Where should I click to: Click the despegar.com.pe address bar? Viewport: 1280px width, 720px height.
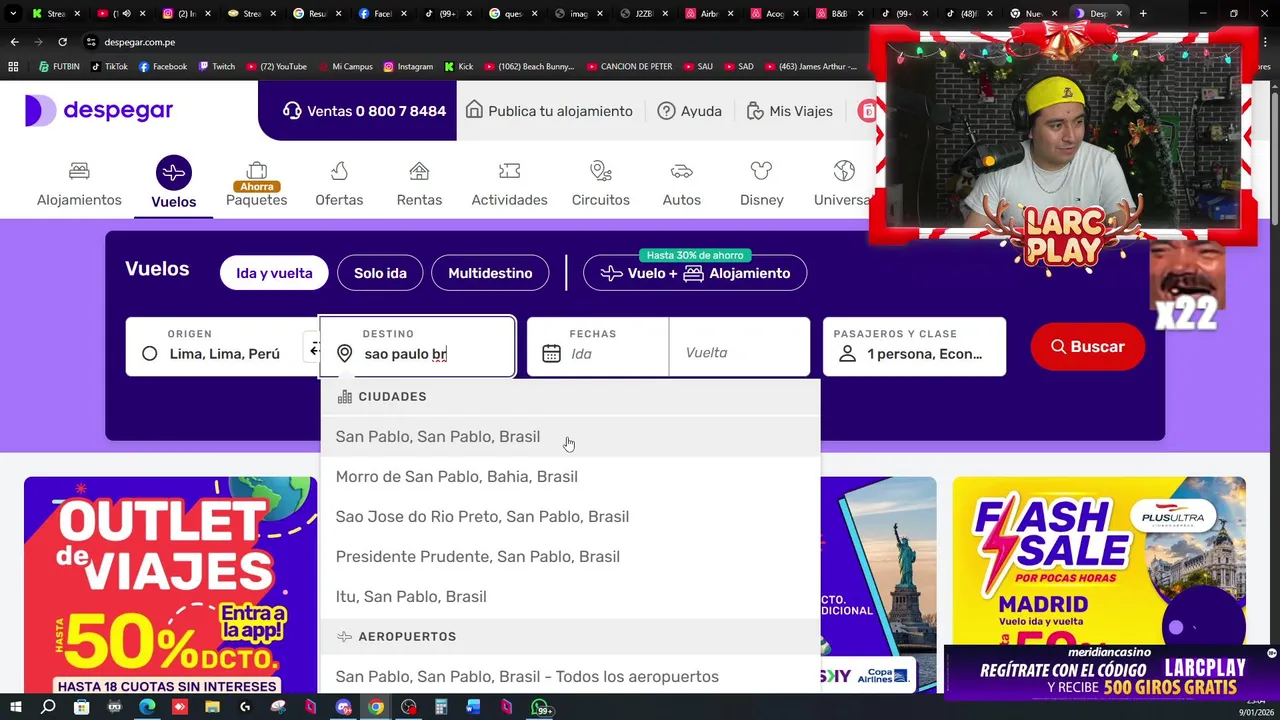139,42
